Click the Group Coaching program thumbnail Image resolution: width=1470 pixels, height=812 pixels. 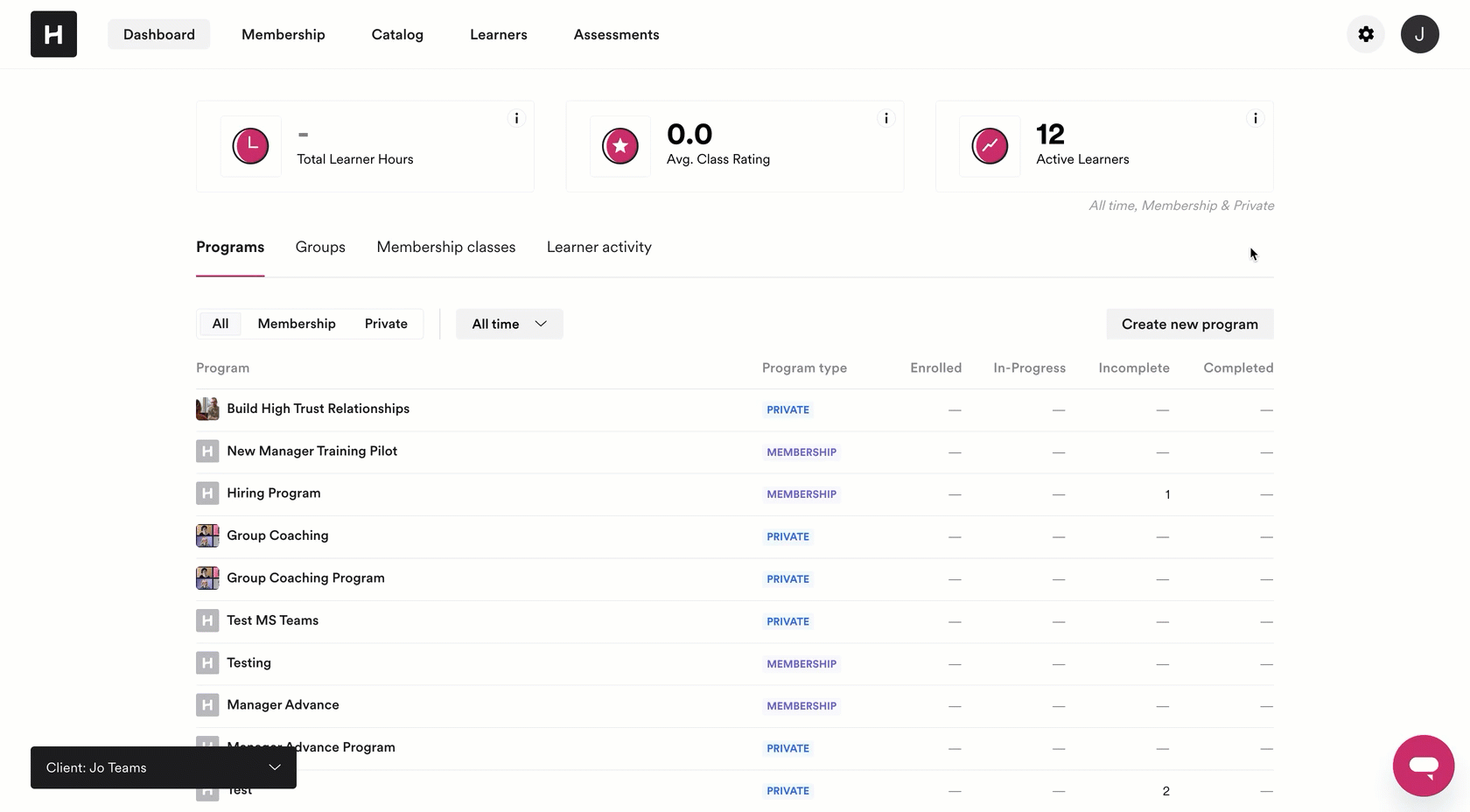point(207,535)
